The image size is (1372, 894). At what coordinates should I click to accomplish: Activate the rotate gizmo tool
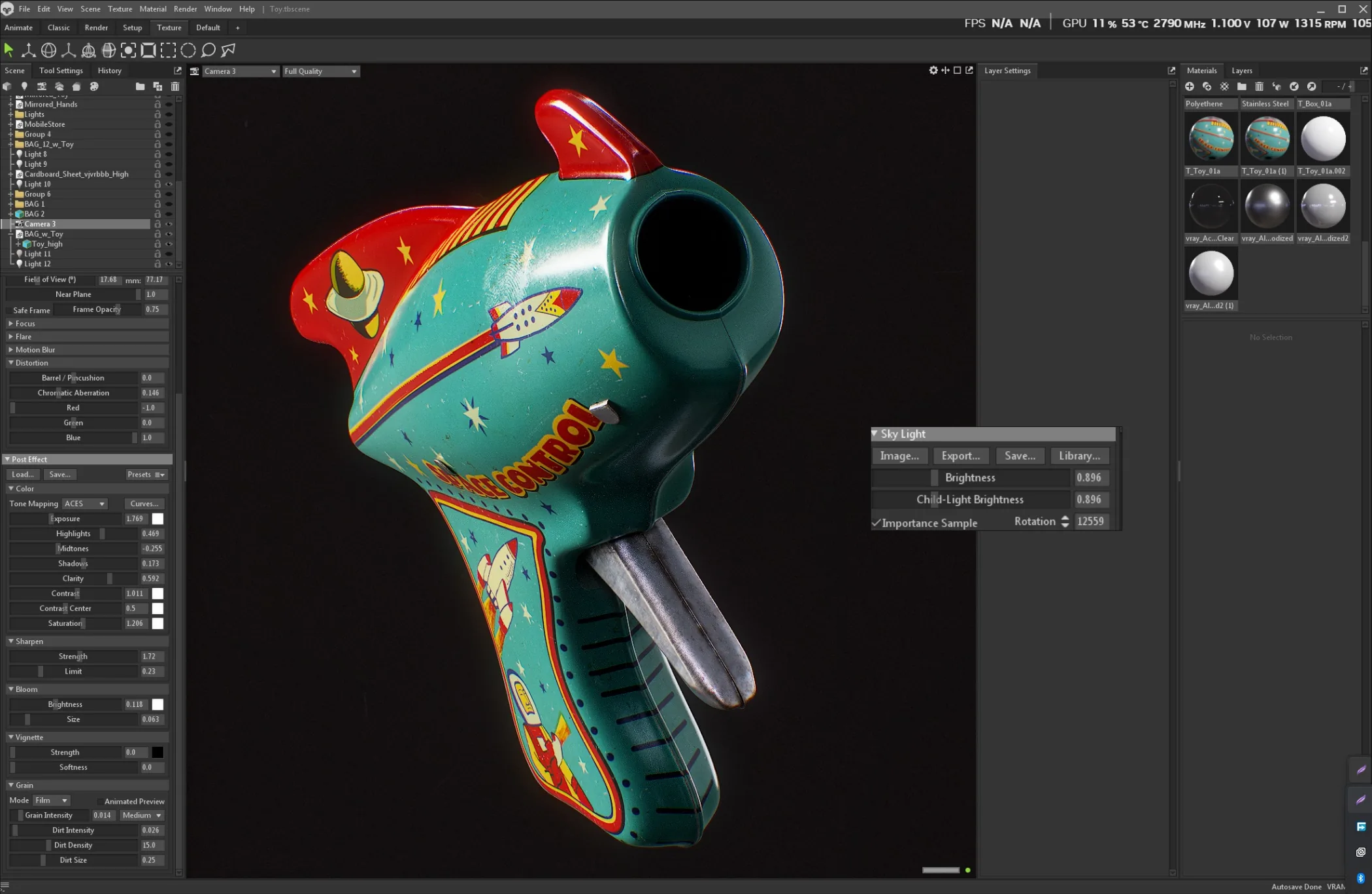(x=48, y=50)
